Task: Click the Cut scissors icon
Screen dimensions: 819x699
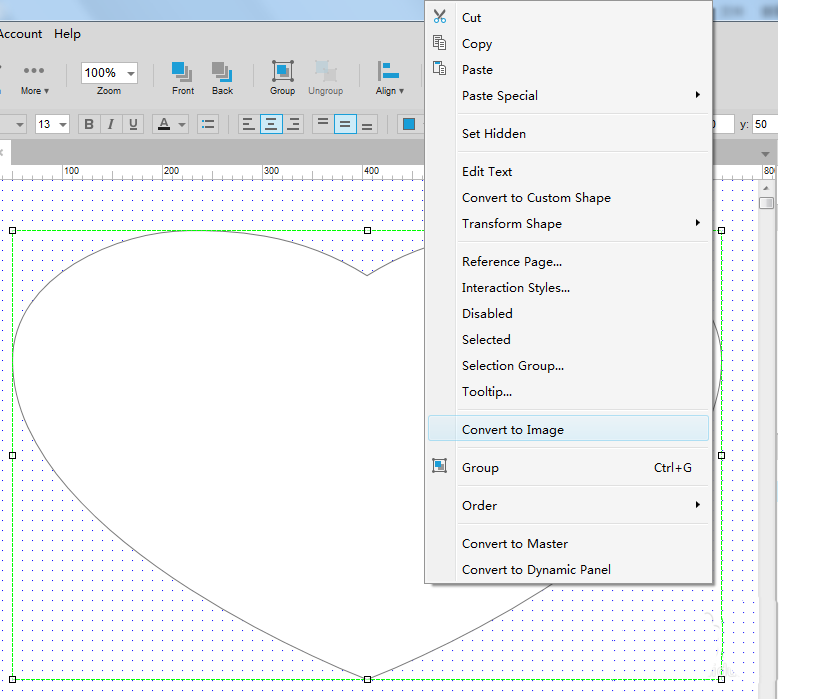Action: tap(440, 17)
